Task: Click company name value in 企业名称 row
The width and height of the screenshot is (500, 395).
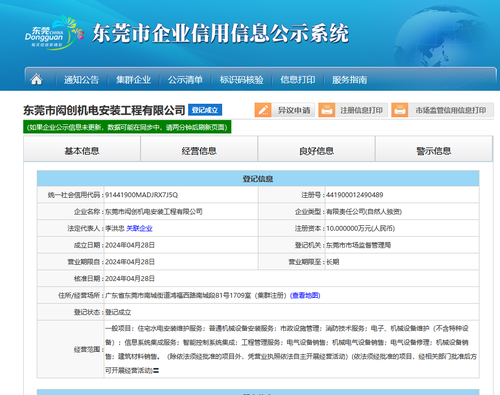Action: (x=154, y=212)
